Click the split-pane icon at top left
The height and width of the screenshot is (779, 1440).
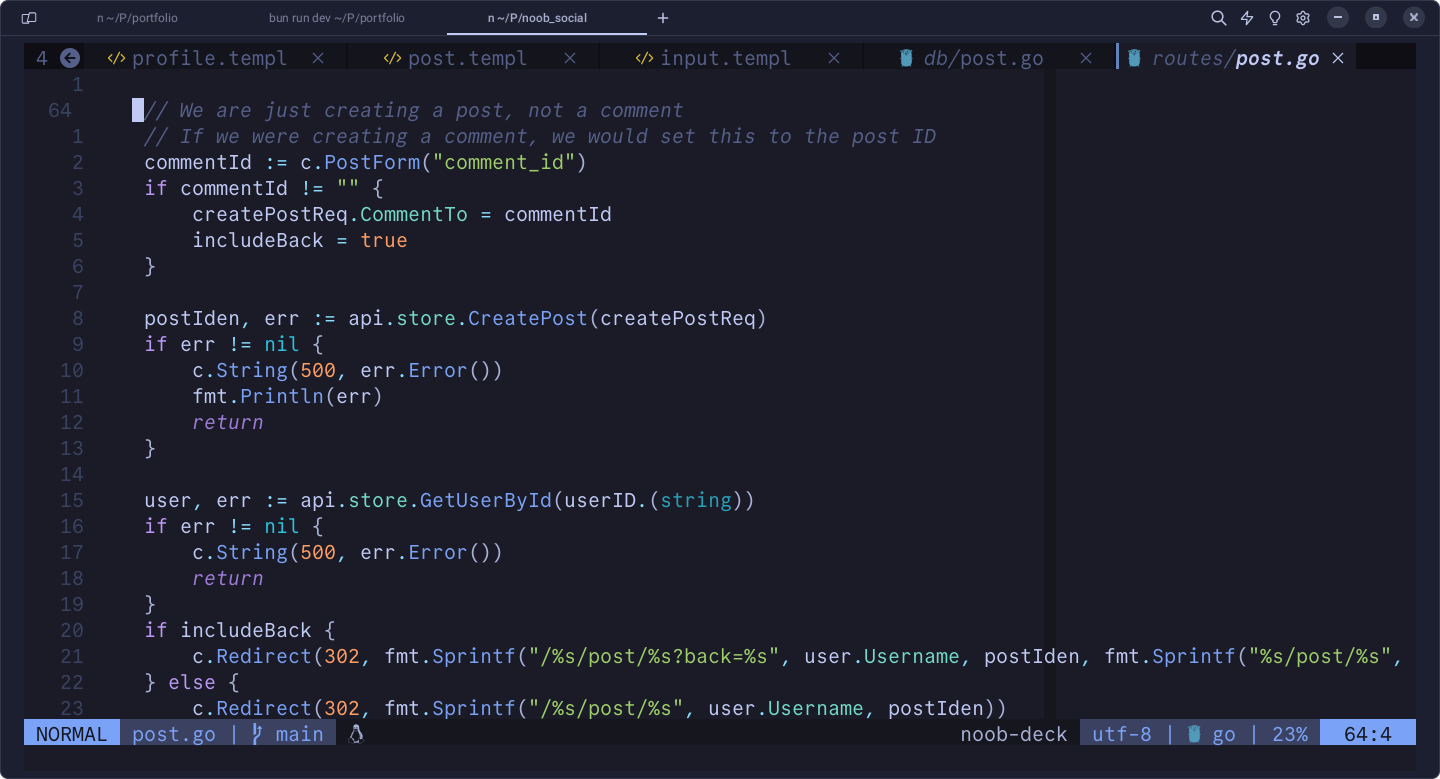tap(27, 17)
